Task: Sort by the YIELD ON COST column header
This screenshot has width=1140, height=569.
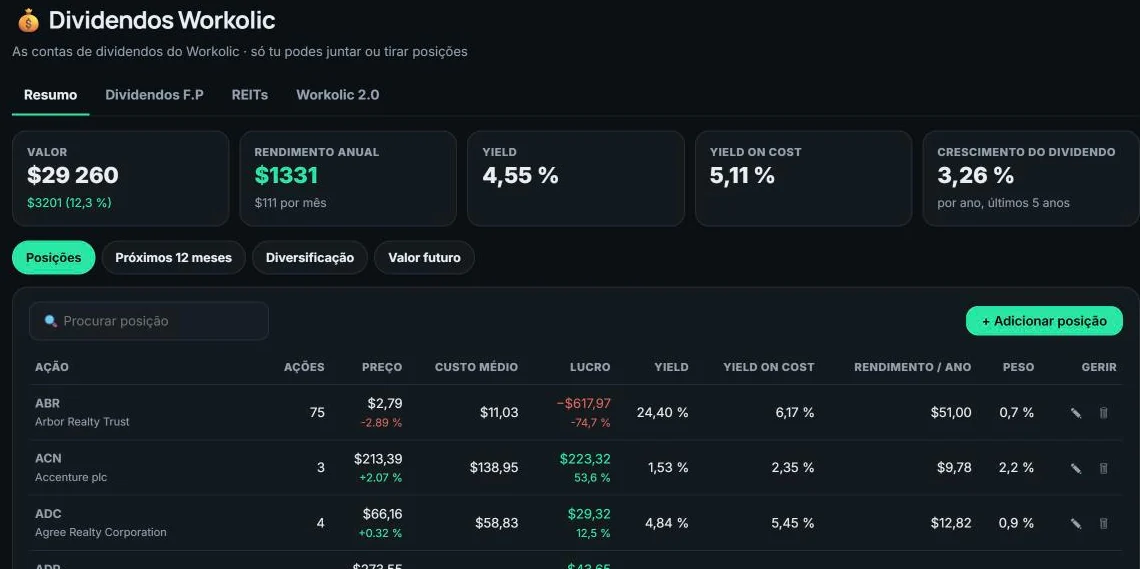Action: [768, 367]
